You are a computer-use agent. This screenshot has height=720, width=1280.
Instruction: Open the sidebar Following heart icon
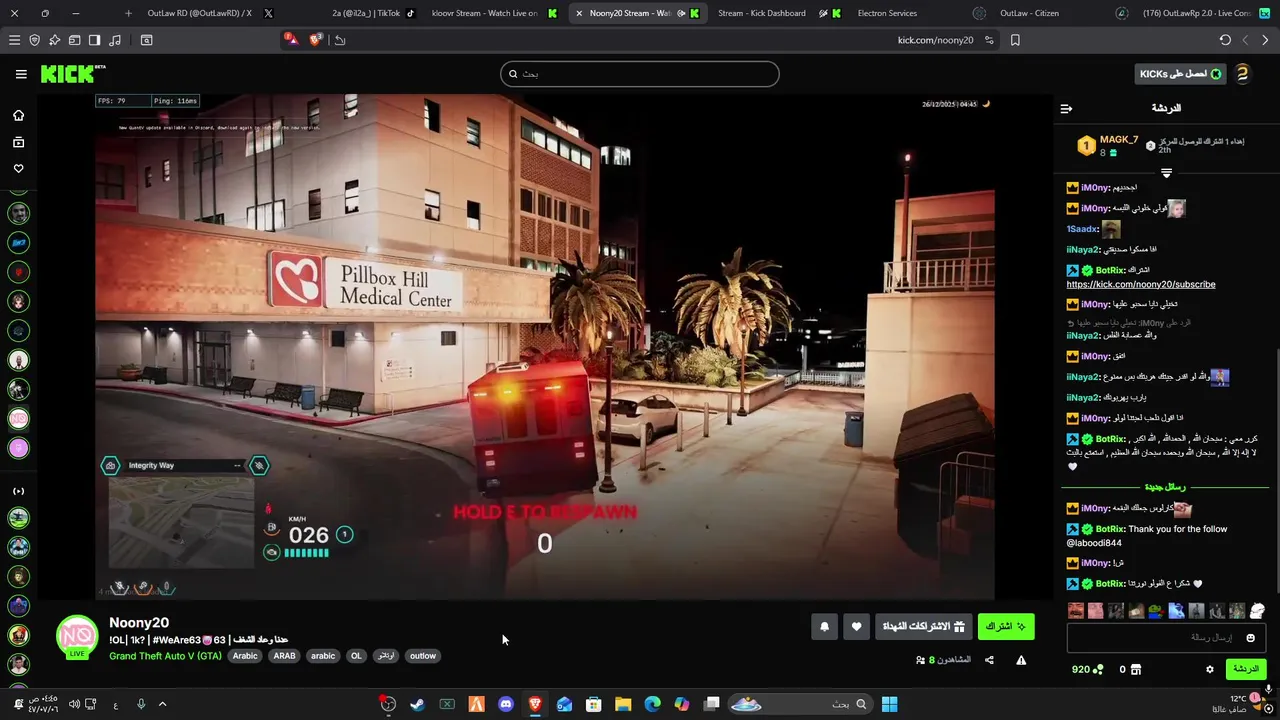point(18,168)
